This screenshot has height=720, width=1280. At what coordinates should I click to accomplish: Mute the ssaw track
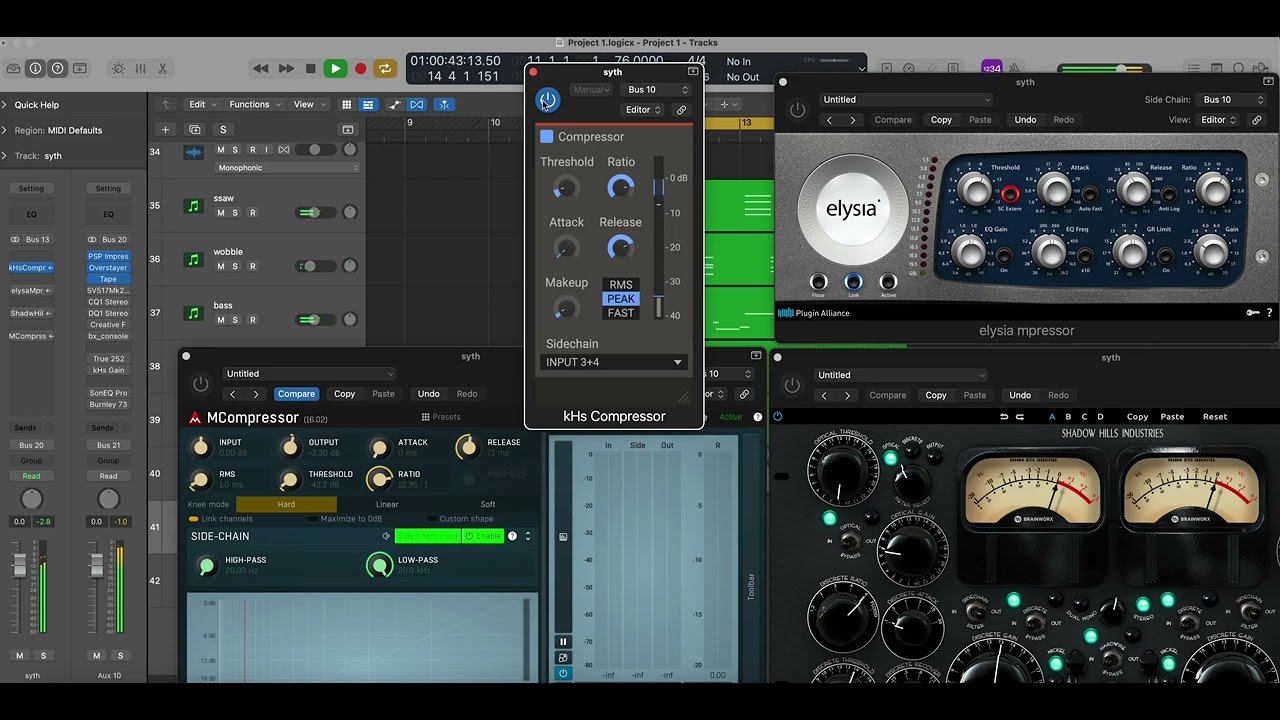(220, 213)
